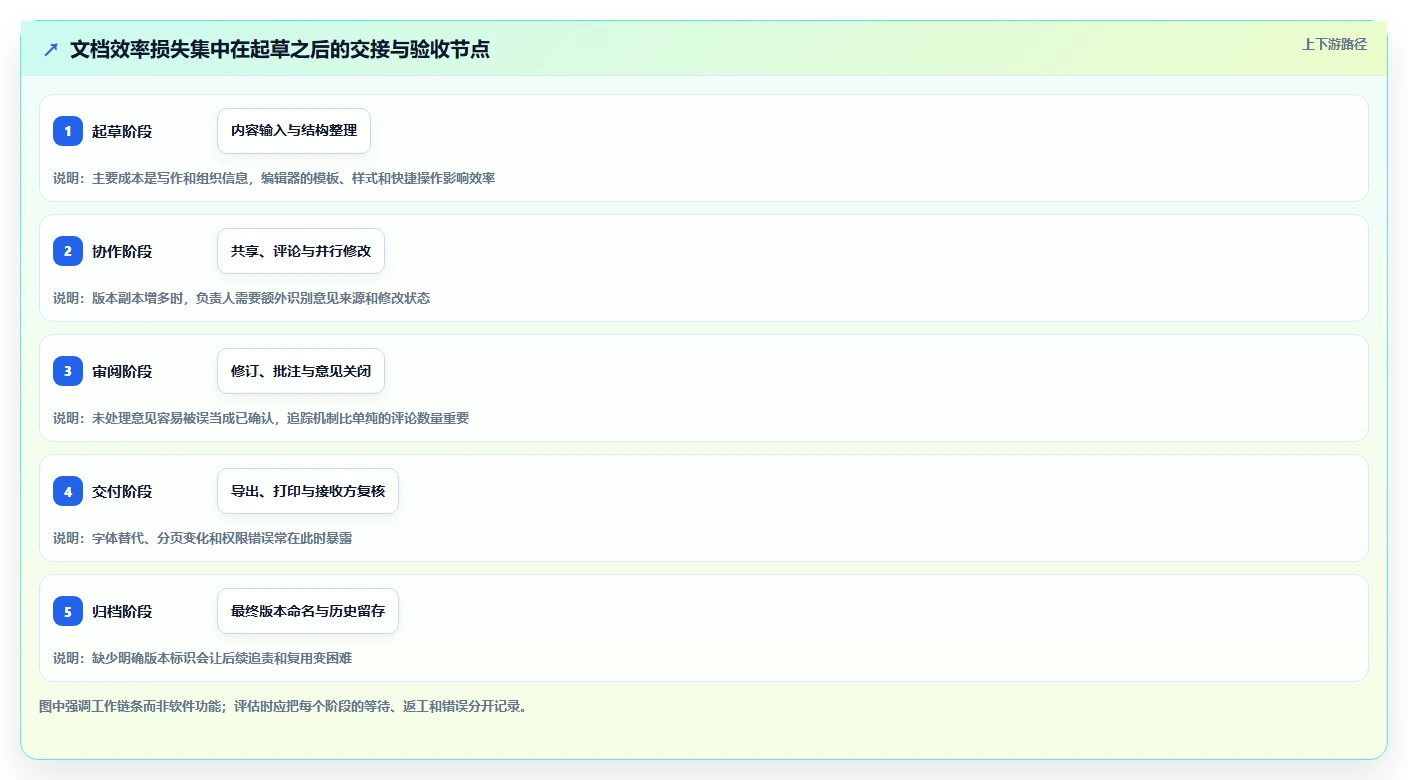Select the 最终版本命名与历史留存 chip
The height and width of the screenshot is (780, 1408).
click(x=308, y=611)
